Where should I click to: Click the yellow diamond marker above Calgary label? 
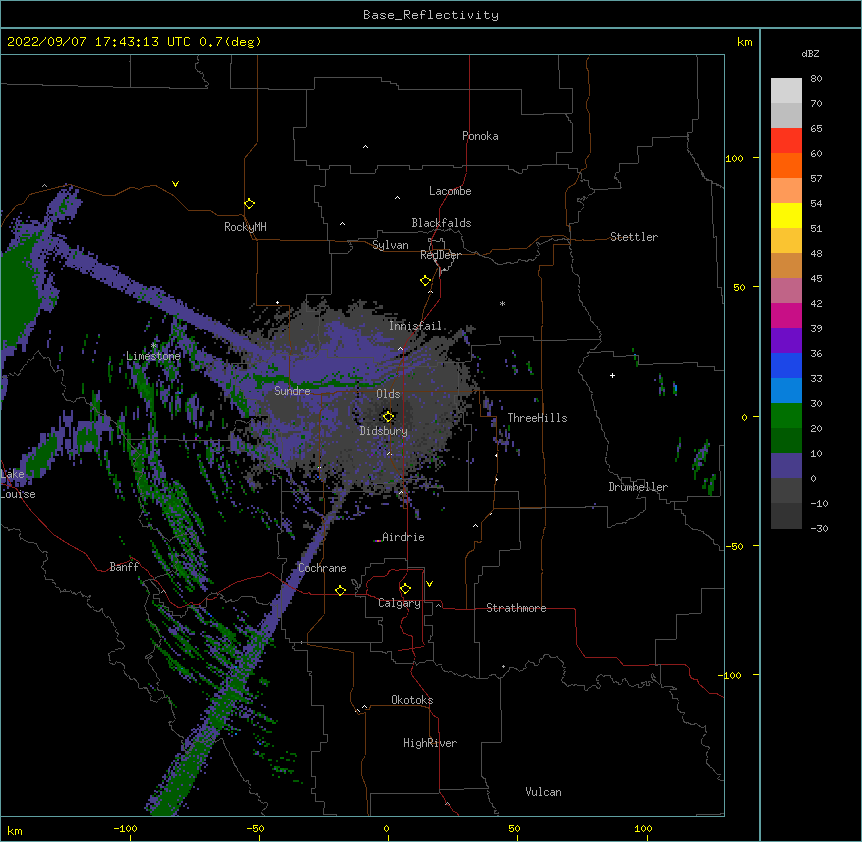(x=405, y=589)
